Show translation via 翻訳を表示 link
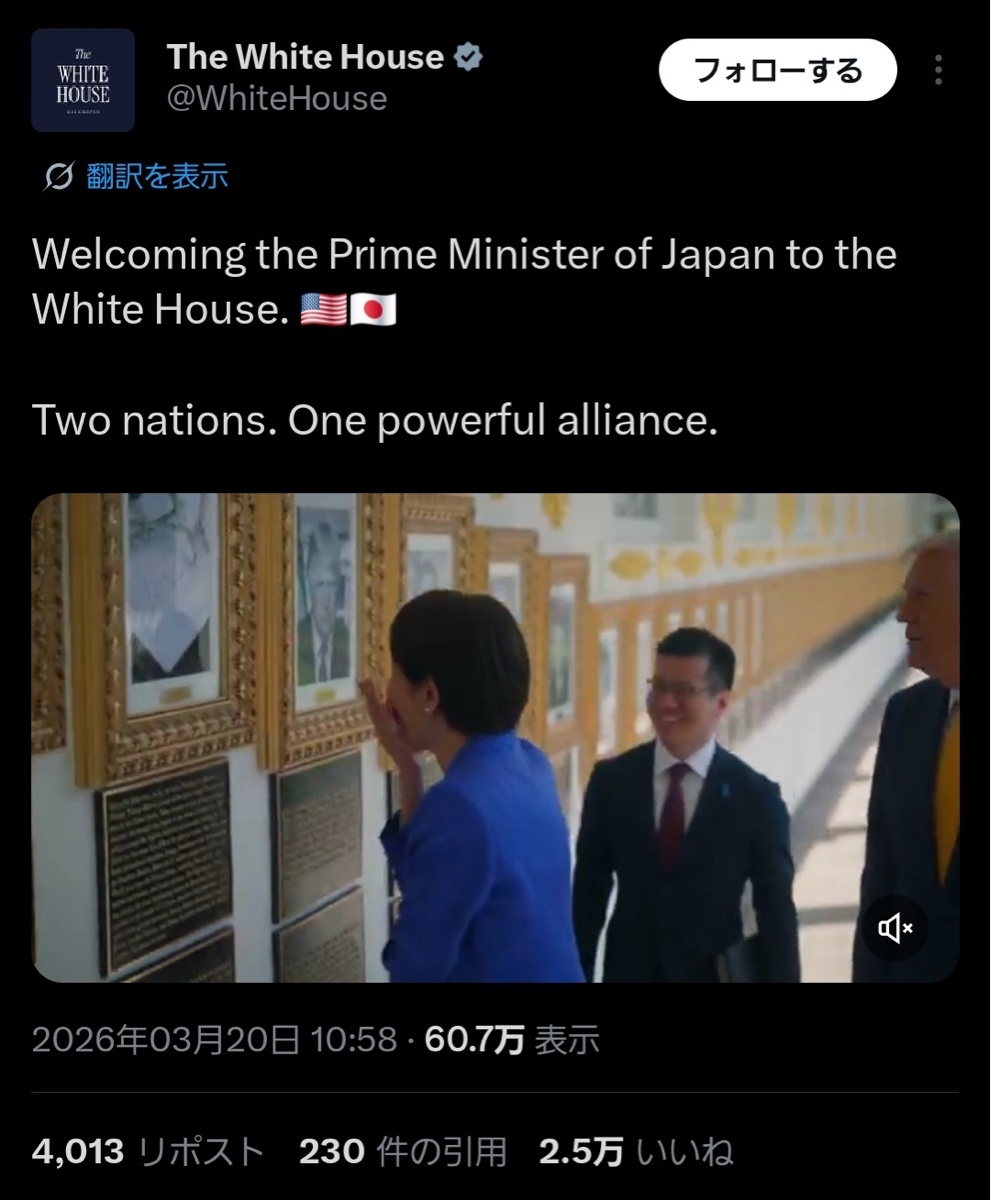Viewport: 991px width, 1200px height. click(157, 177)
